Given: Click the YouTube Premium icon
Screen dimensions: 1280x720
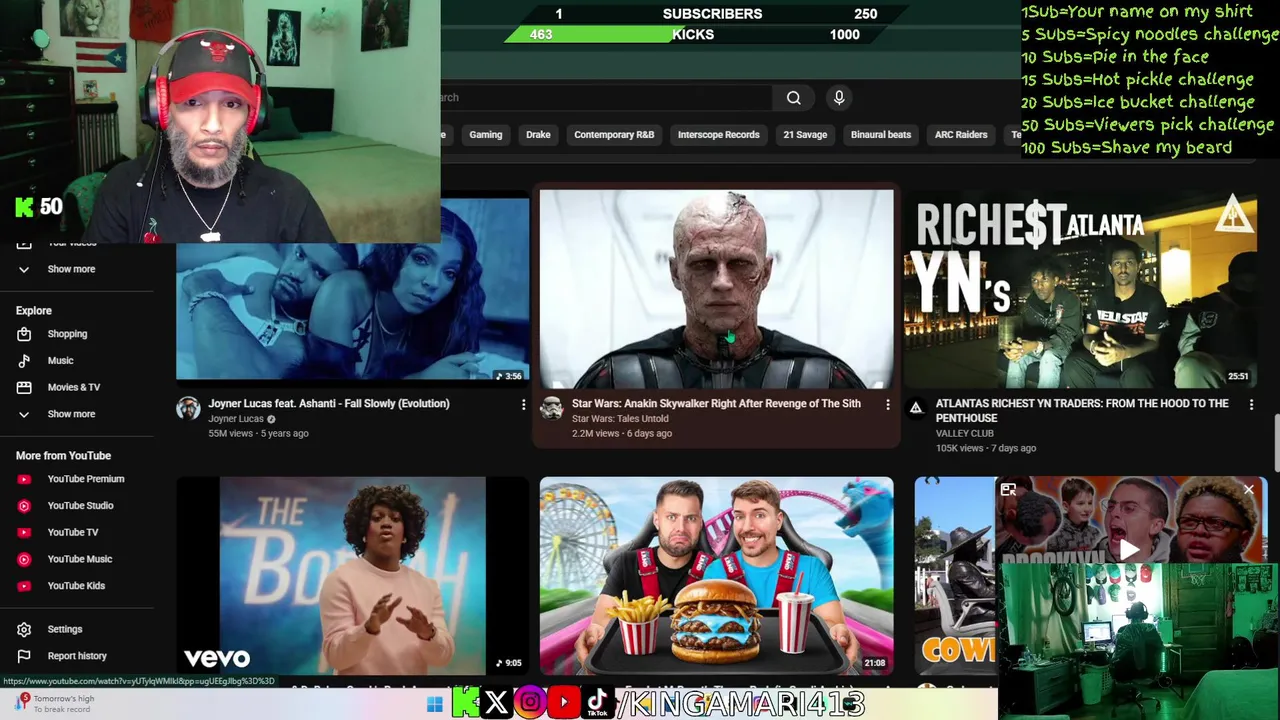Looking at the screenshot, I should 24,479.
